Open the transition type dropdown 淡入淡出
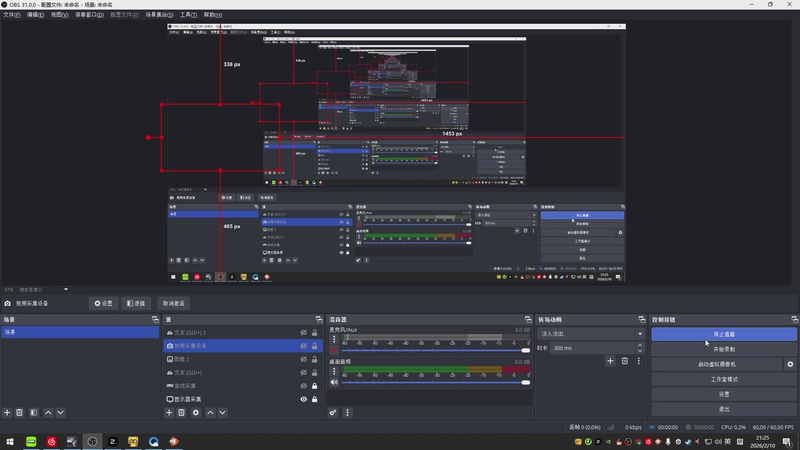The width and height of the screenshot is (800, 450). pos(590,334)
